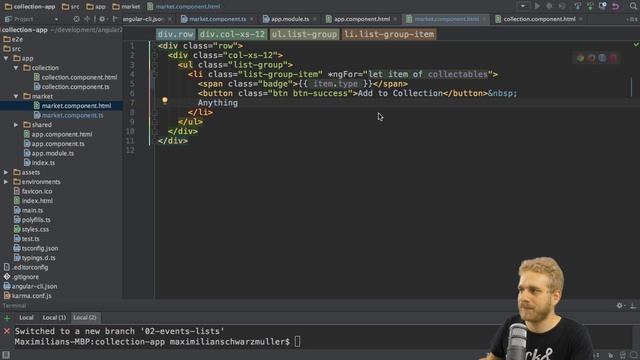Click the word Anything on line 7
The image size is (640, 360).
218,103
